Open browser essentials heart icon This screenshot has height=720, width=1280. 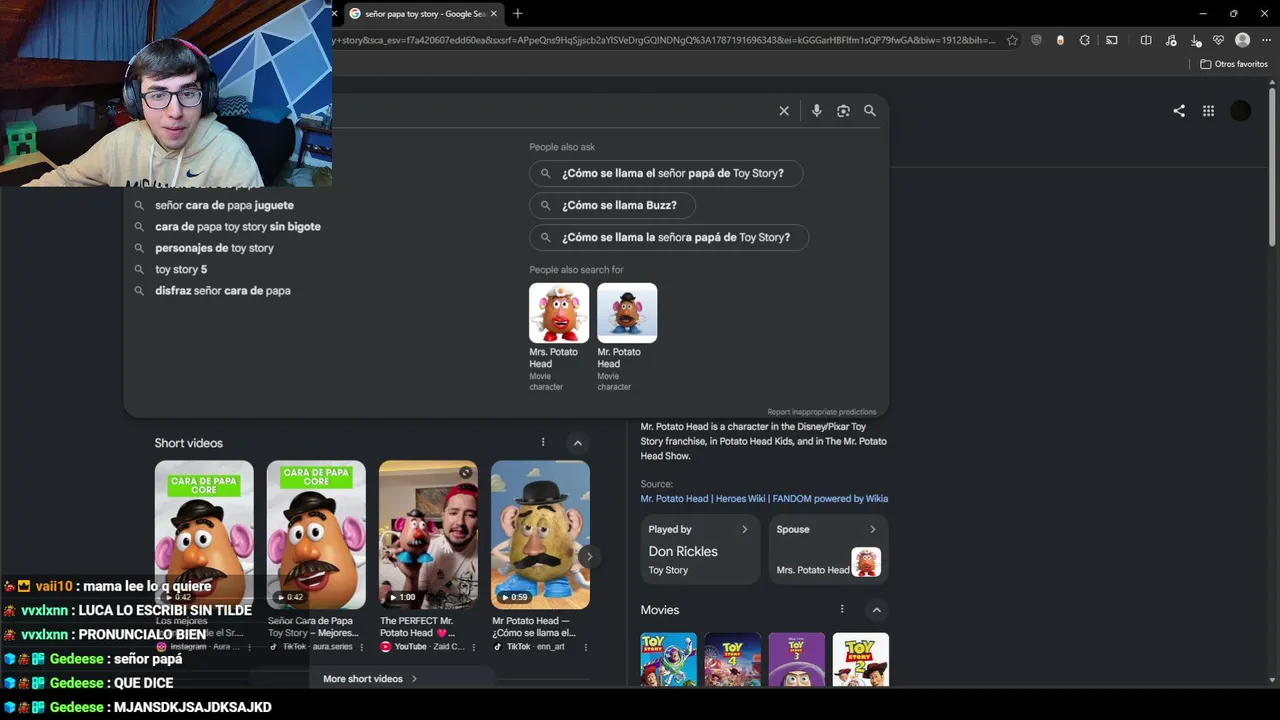1218,40
